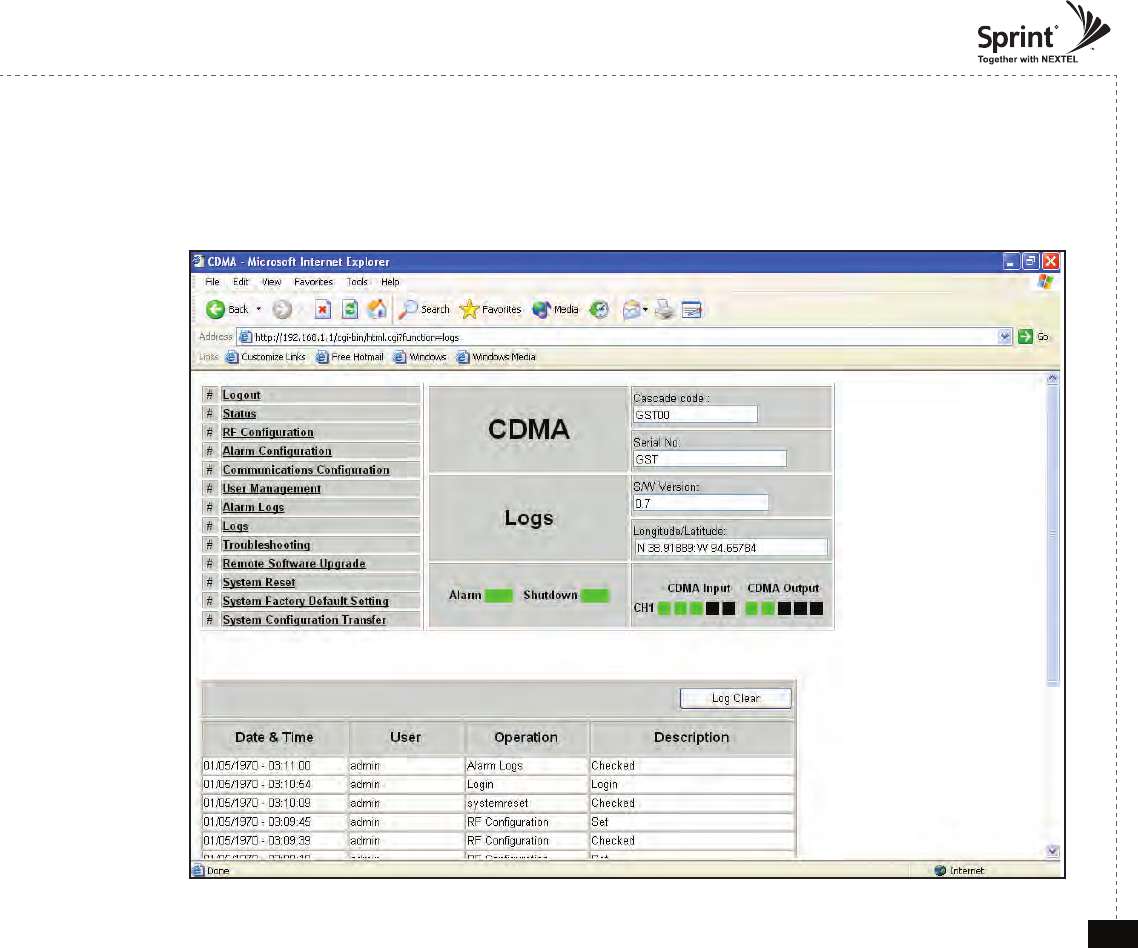
Task: Click the Cascade code input field
Action: [695, 415]
